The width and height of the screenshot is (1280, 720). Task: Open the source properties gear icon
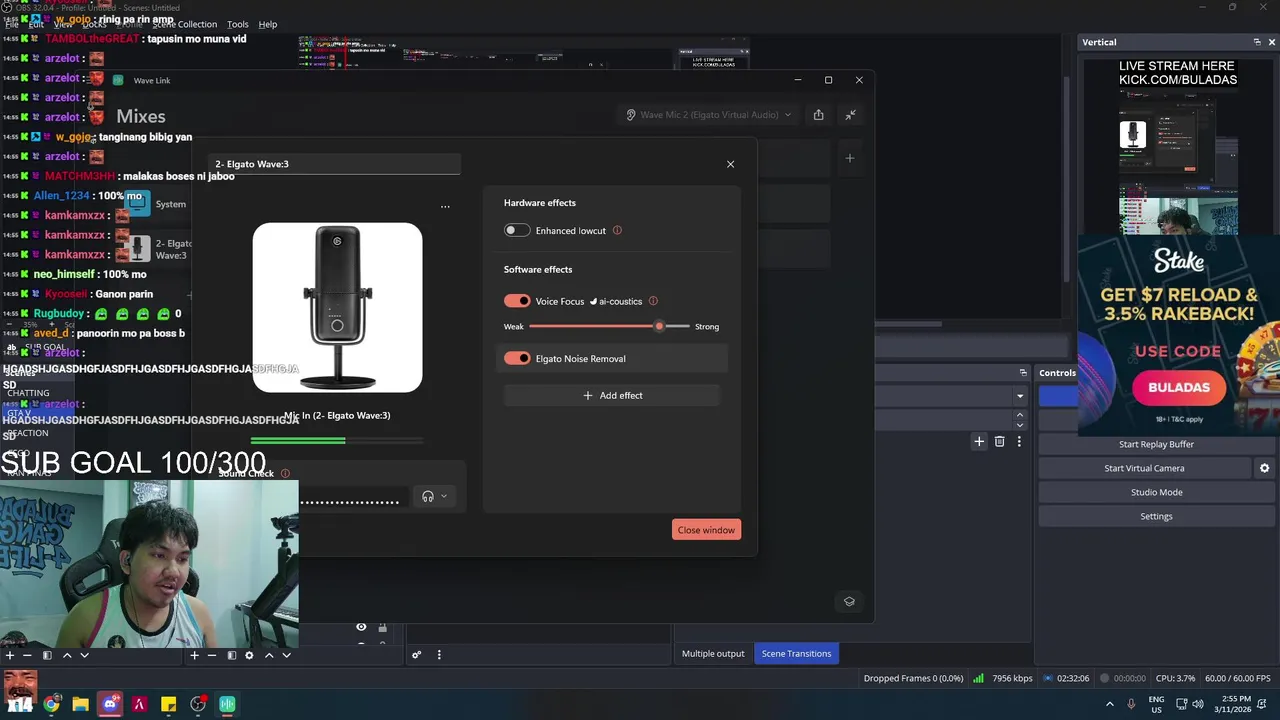pos(249,655)
